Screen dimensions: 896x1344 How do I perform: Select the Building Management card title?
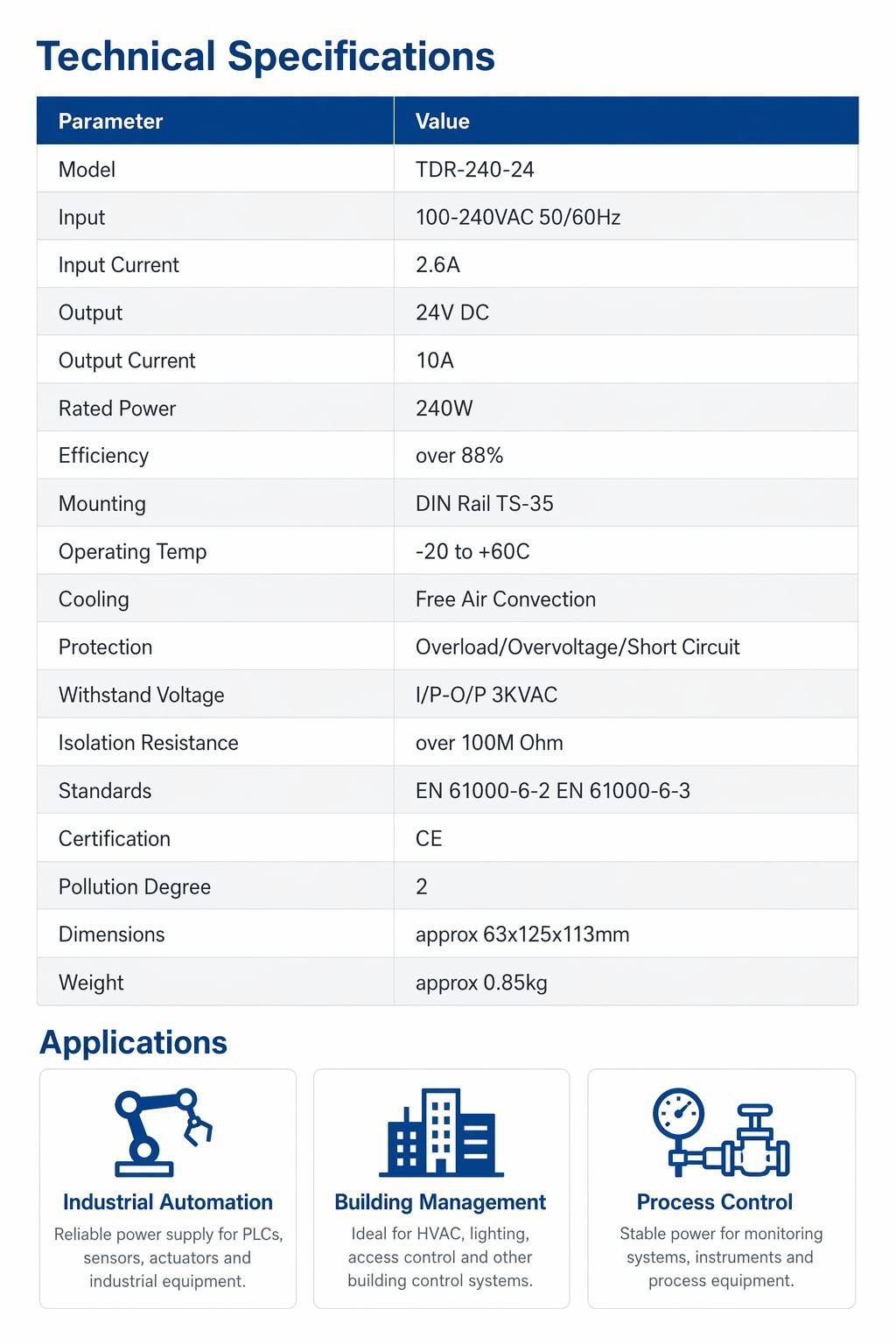440,1202
